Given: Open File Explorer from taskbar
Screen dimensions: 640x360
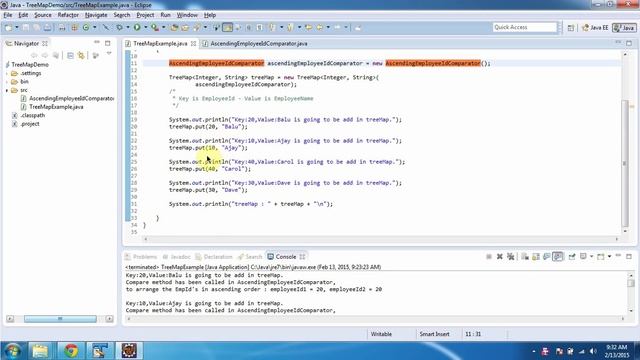Looking at the screenshot, I should point(40,351).
